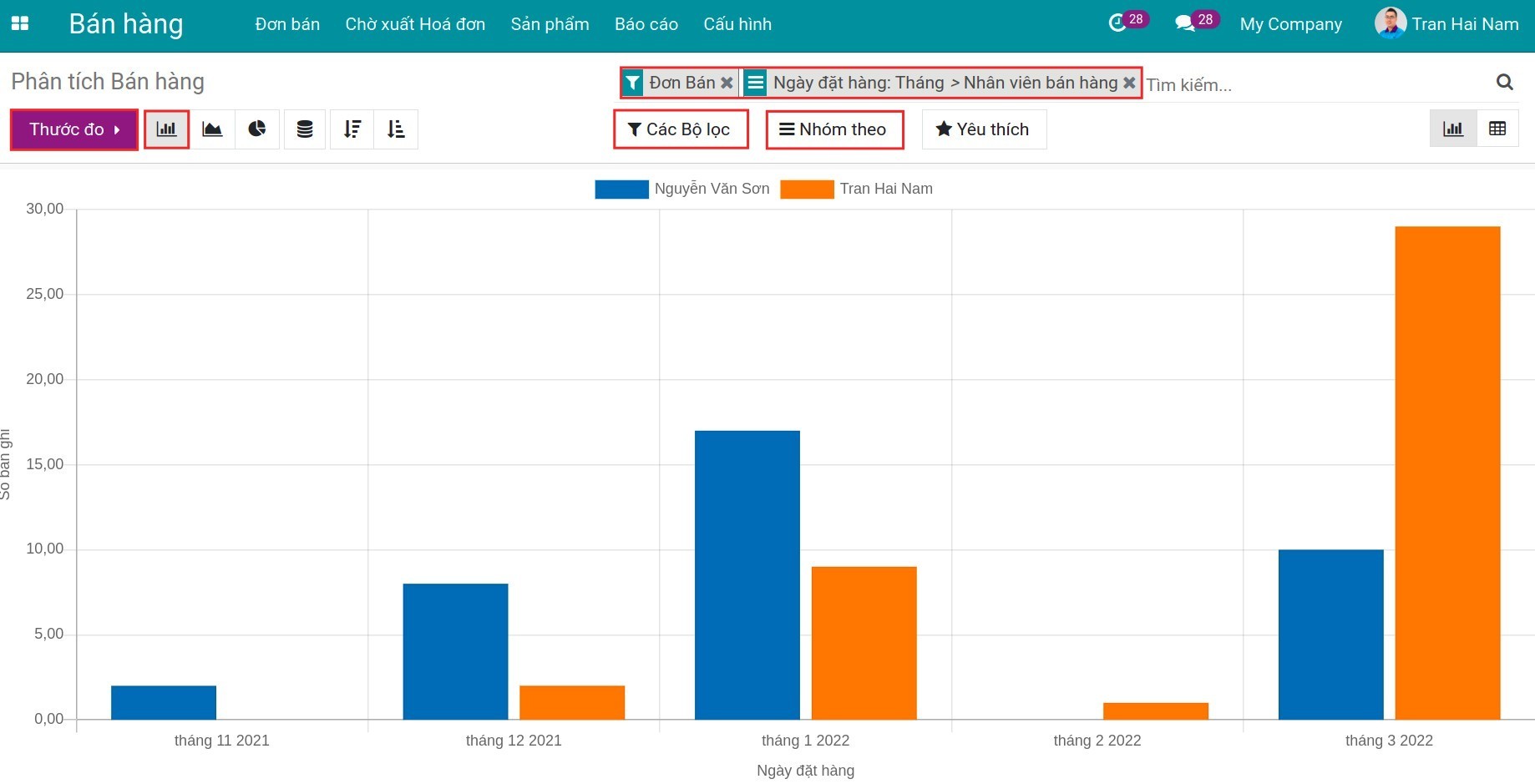
Task: Click blue bar for tháng 12 2021
Action: pos(455,651)
